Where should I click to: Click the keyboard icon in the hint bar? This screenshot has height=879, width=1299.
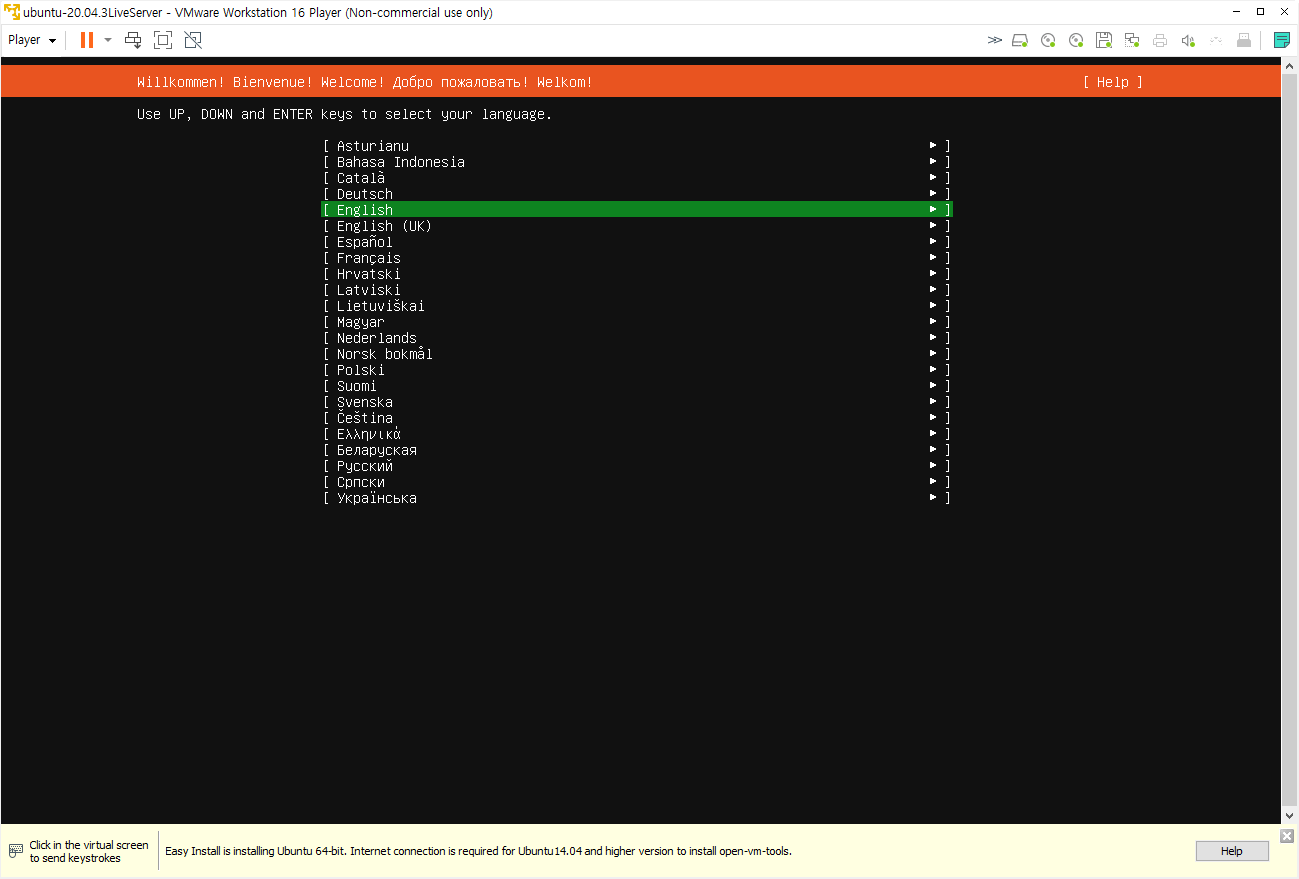coord(16,851)
